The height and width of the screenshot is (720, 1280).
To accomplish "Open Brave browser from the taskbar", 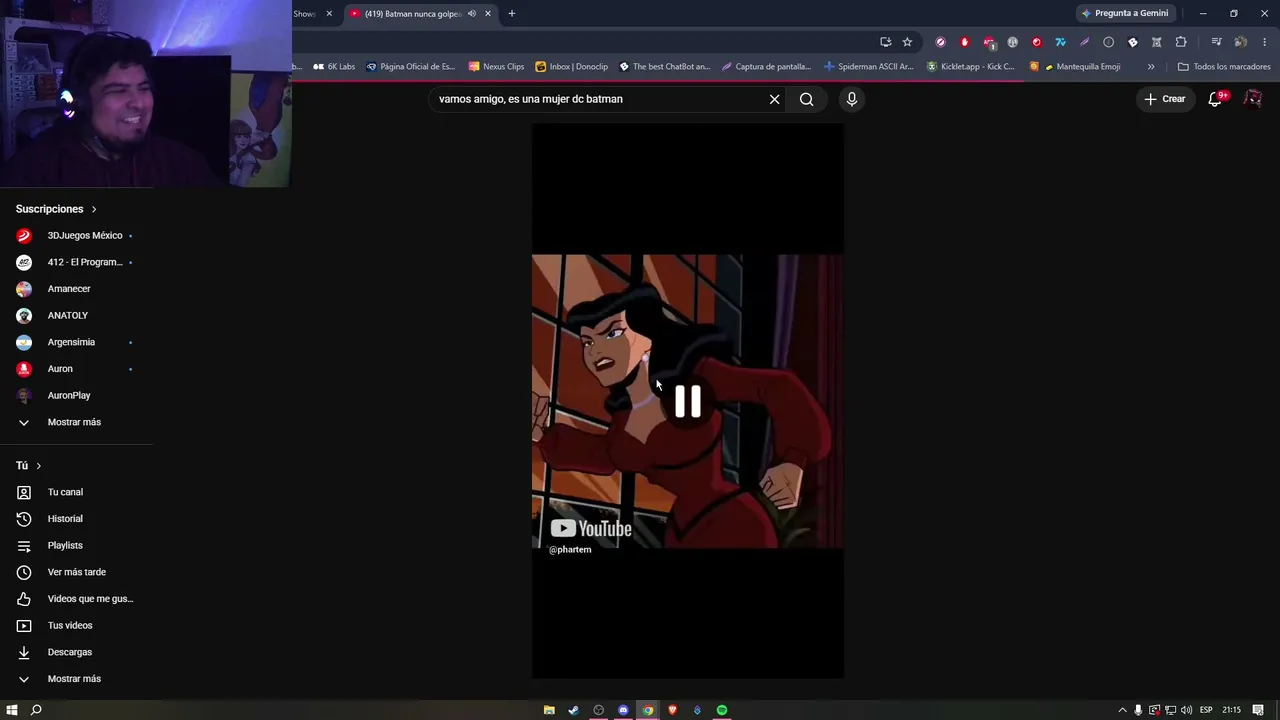I will point(672,710).
